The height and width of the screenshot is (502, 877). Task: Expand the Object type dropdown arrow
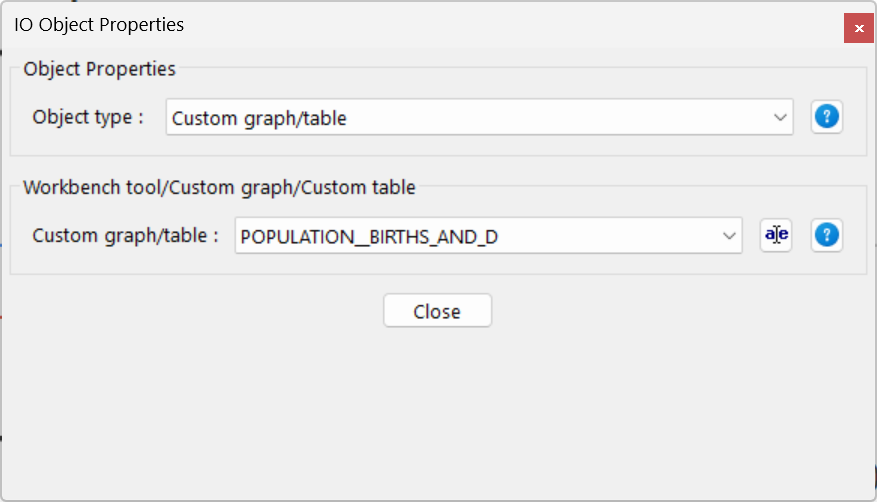pos(781,117)
